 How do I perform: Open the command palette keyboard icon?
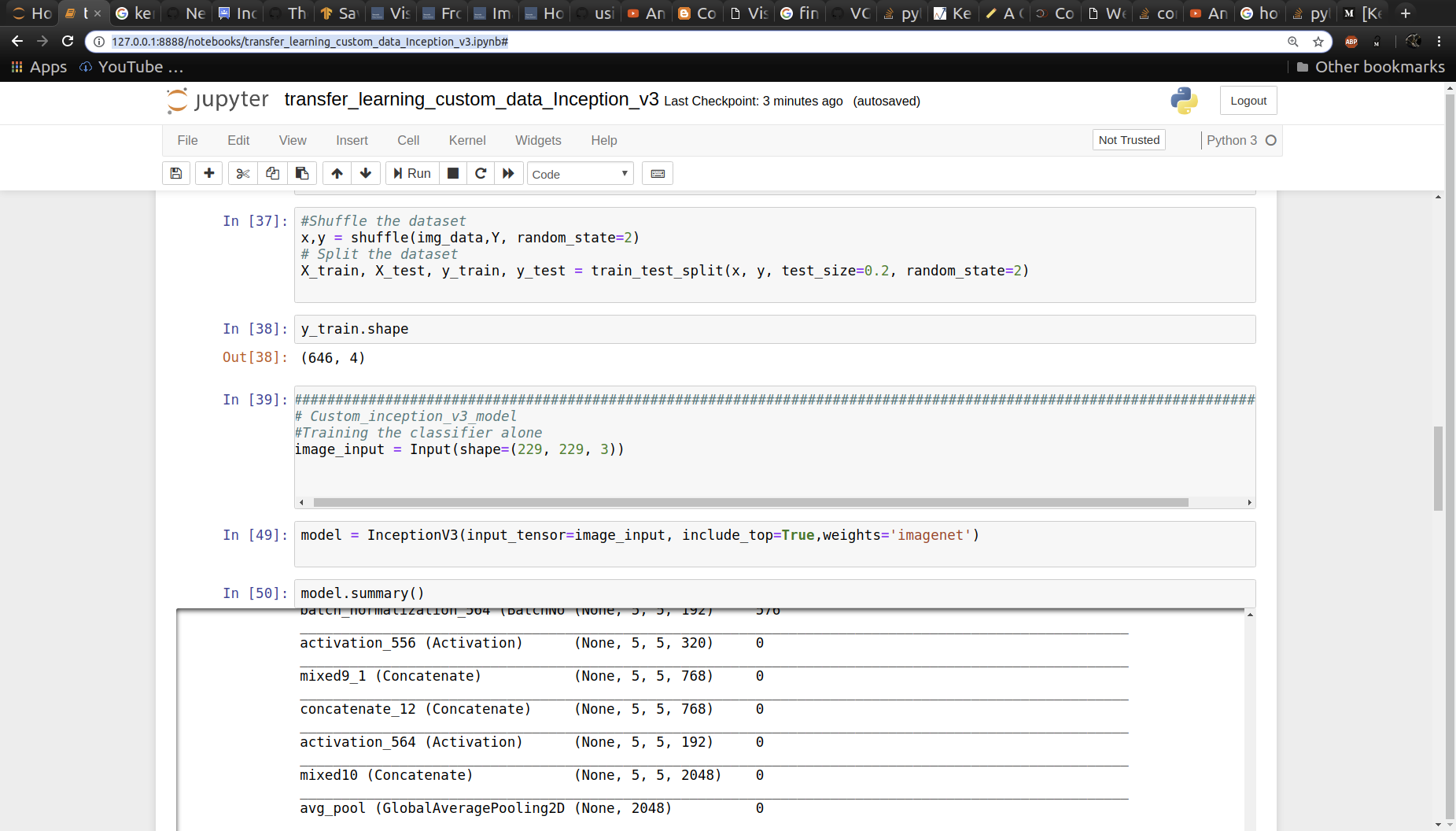tap(658, 173)
